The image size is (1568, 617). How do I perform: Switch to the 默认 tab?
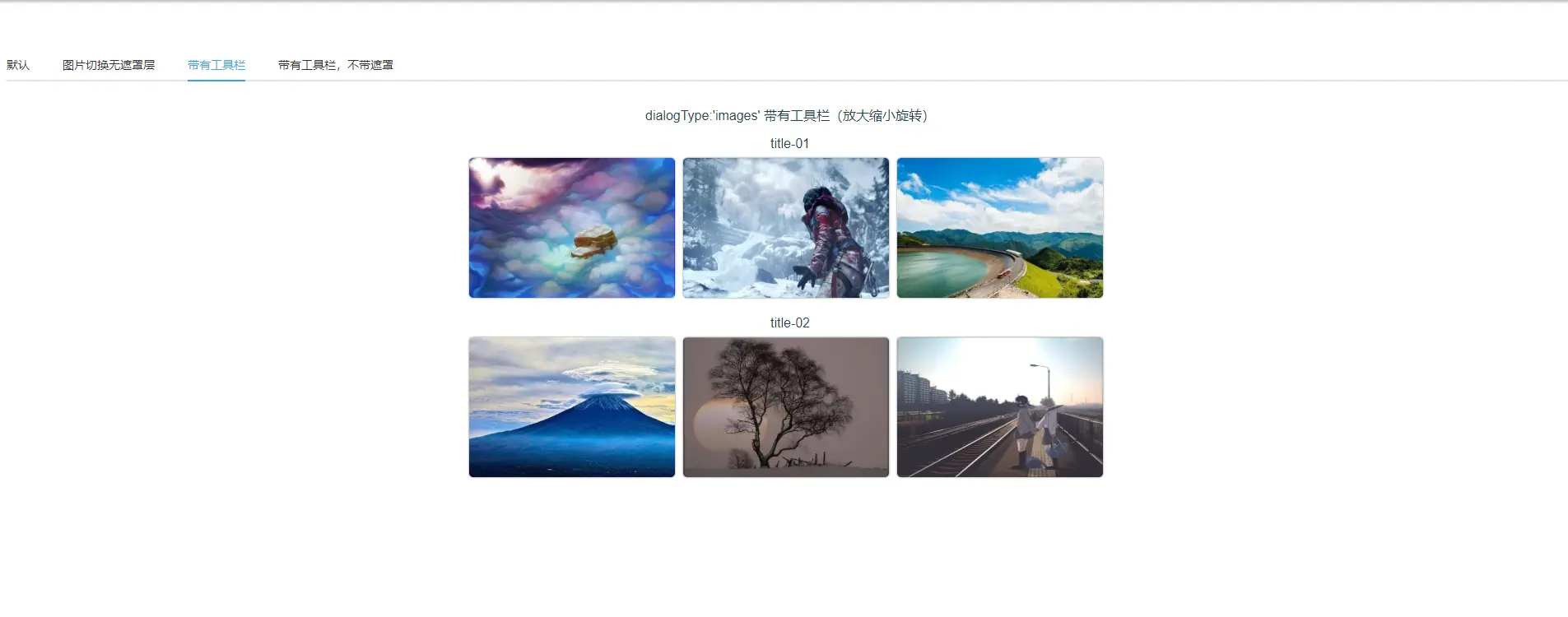pos(18,65)
